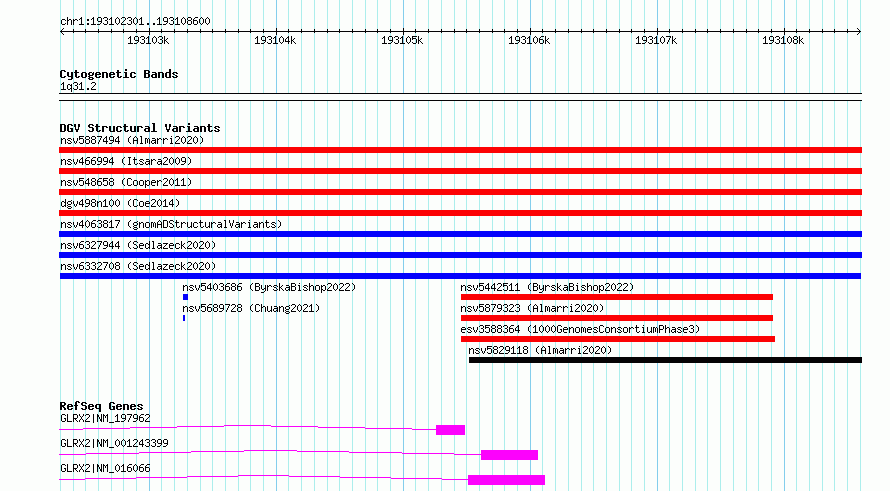Click the chr1:193102301..193108600 region label
The width and height of the screenshot is (890, 491).
135,22
